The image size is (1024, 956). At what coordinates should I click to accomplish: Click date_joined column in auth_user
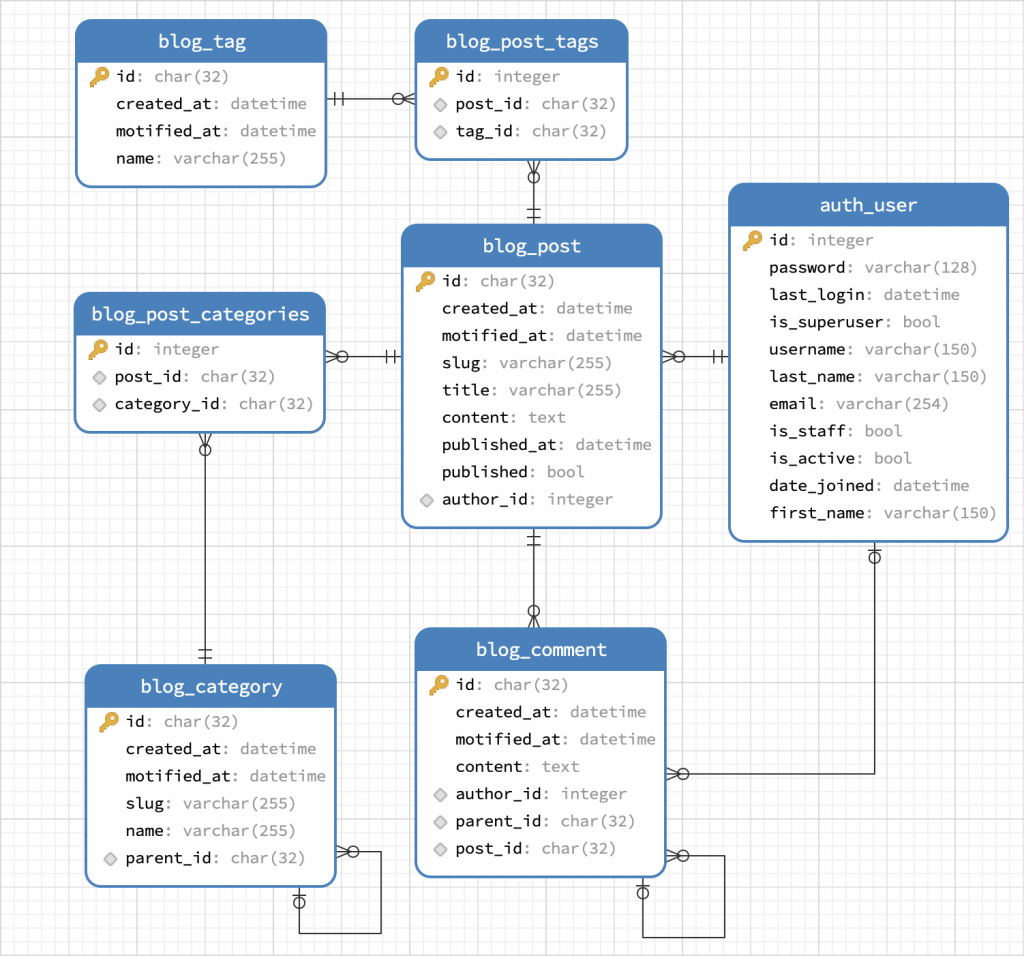[x=869, y=486]
